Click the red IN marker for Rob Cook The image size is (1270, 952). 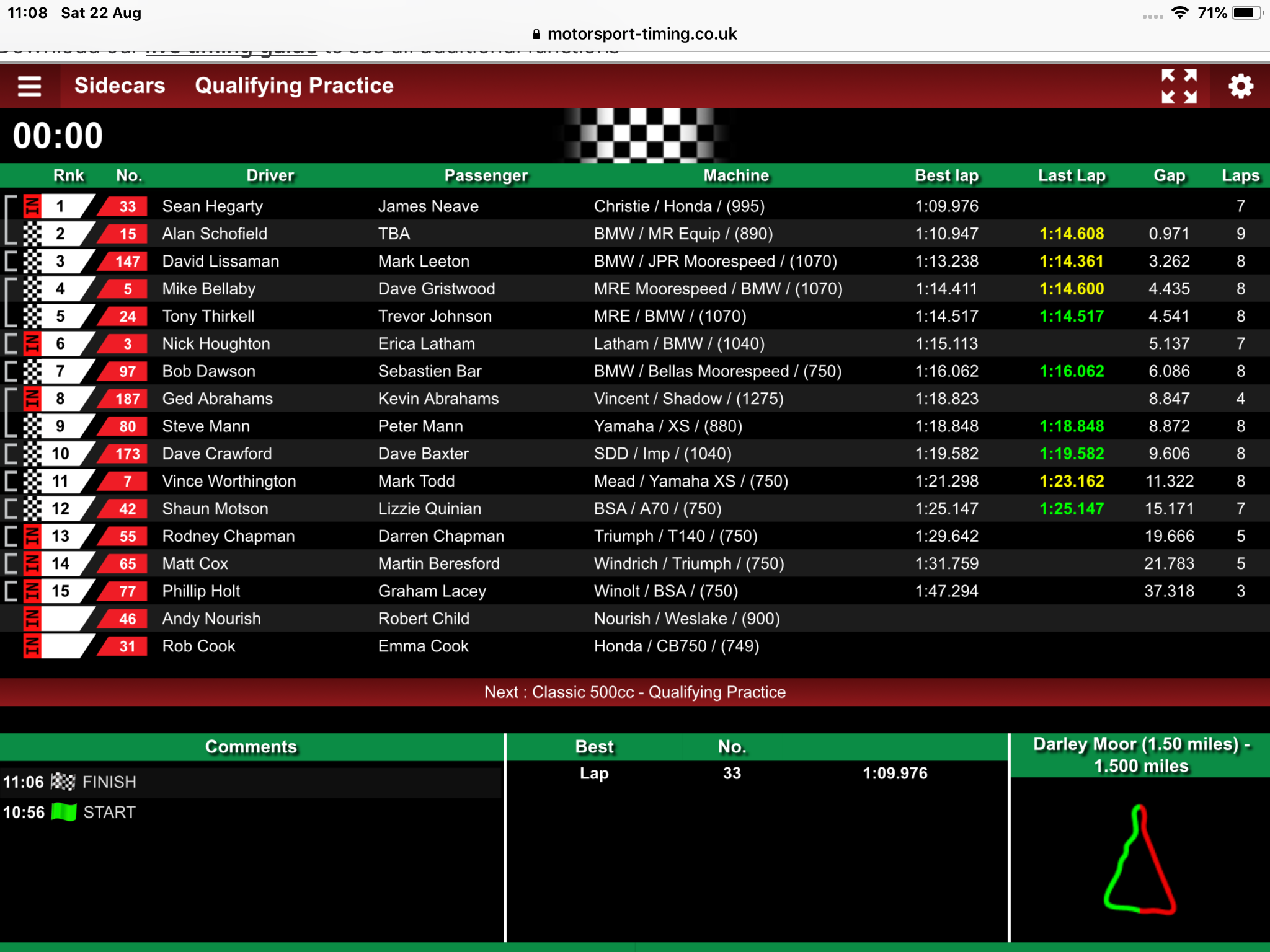pos(32,646)
